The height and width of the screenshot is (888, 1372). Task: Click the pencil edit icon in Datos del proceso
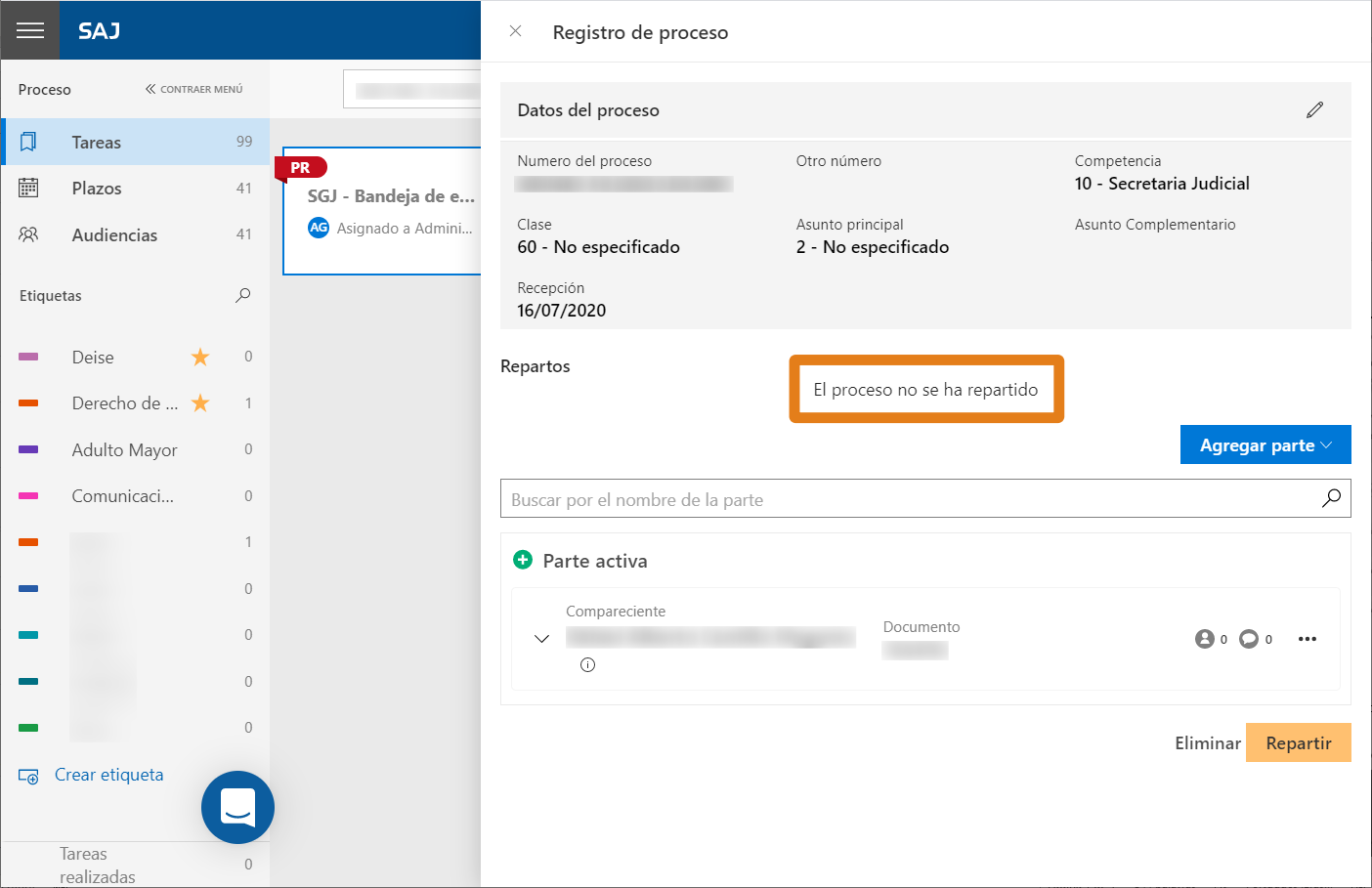point(1314,109)
